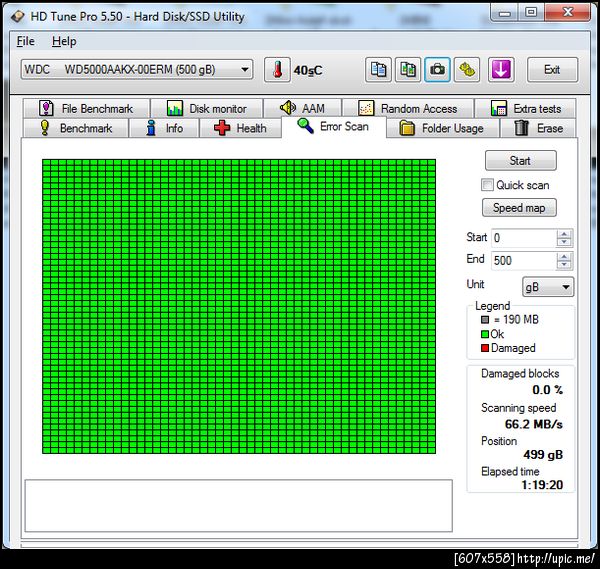Click the 1:19:20 elapsed time value
Screen dimensions: 600x569
point(542,485)
